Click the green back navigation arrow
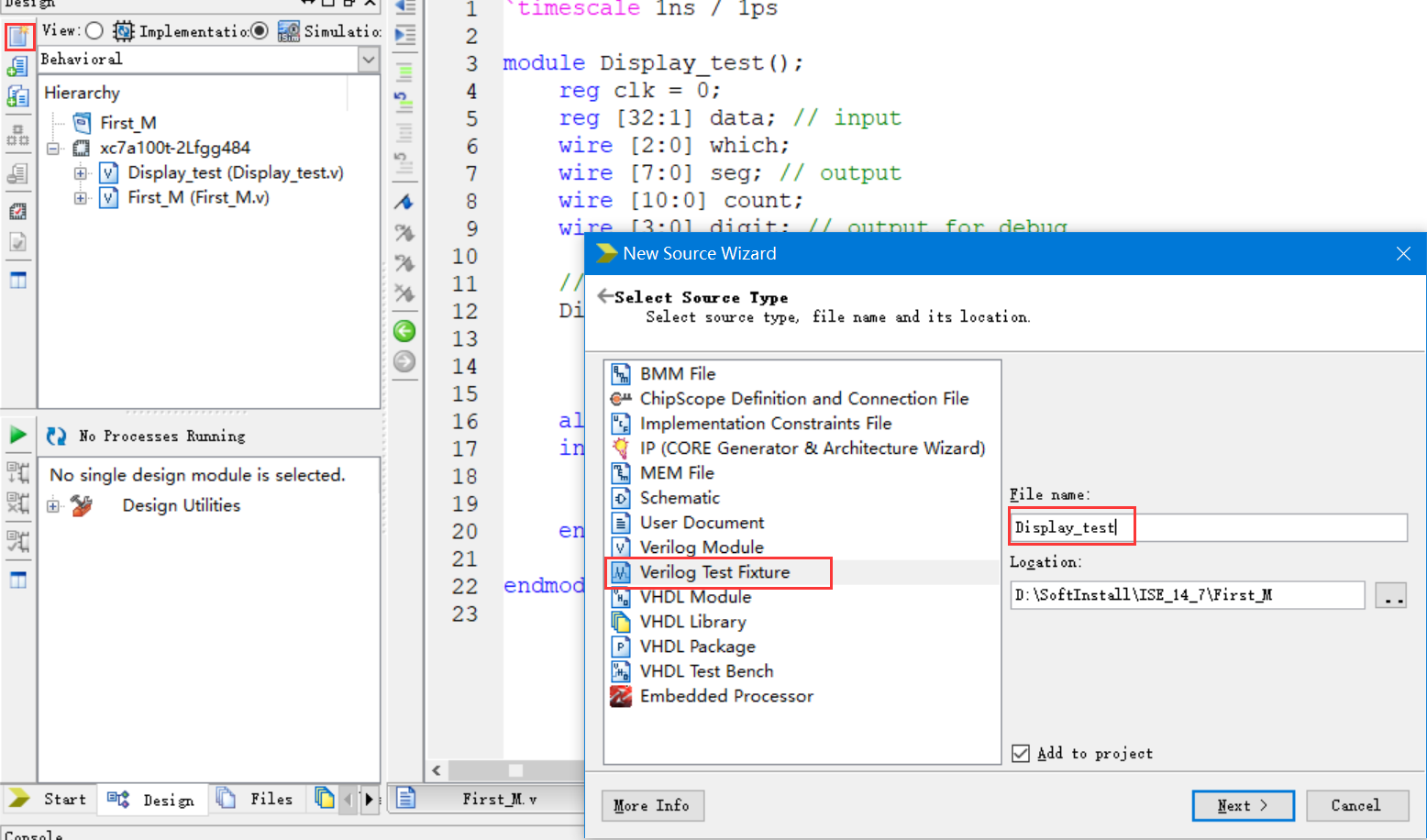The width and height of the screenshot is (1427, 840). [404, 331]
